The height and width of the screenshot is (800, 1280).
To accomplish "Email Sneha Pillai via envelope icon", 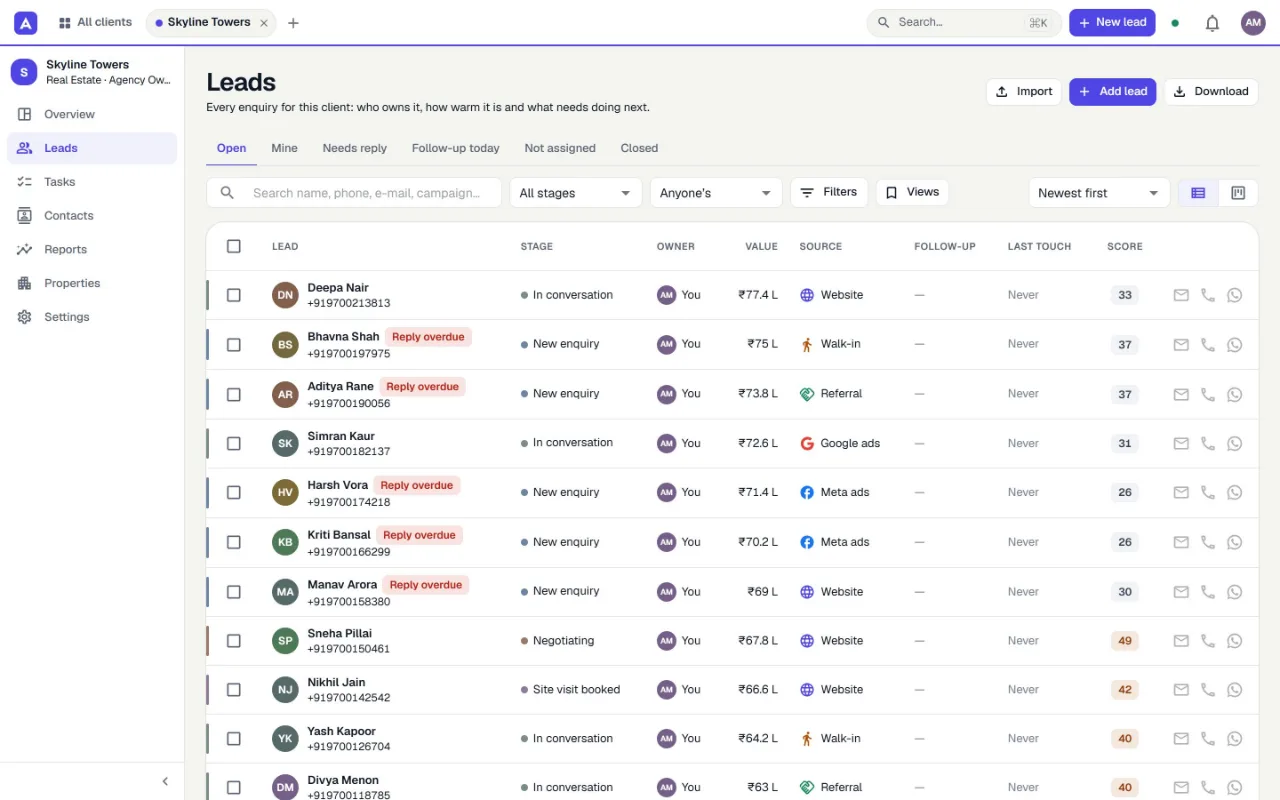I will pos(1181,641).
